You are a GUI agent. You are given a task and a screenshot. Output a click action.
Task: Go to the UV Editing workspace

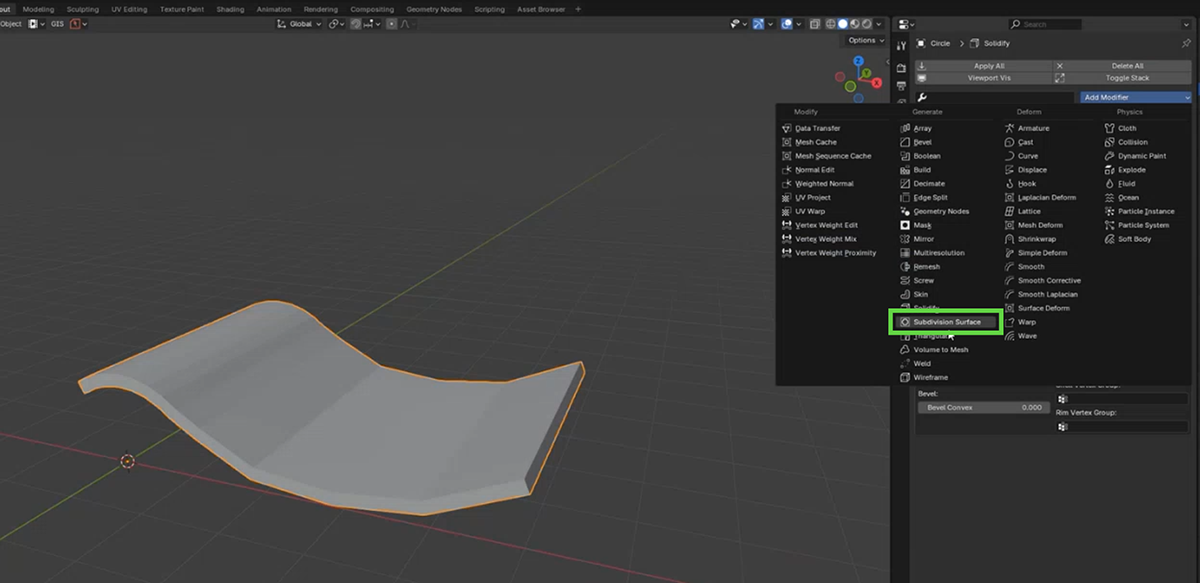[x=129, y=9]
